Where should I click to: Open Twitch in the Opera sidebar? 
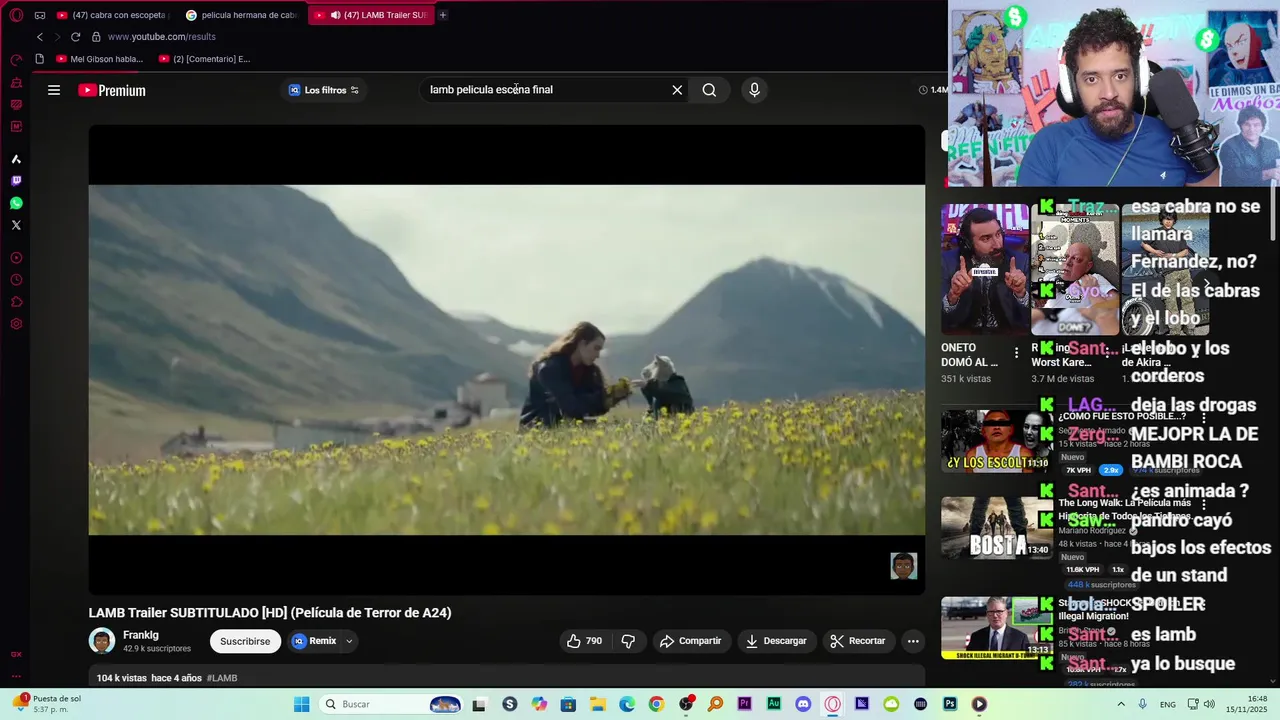click(16, 181)
